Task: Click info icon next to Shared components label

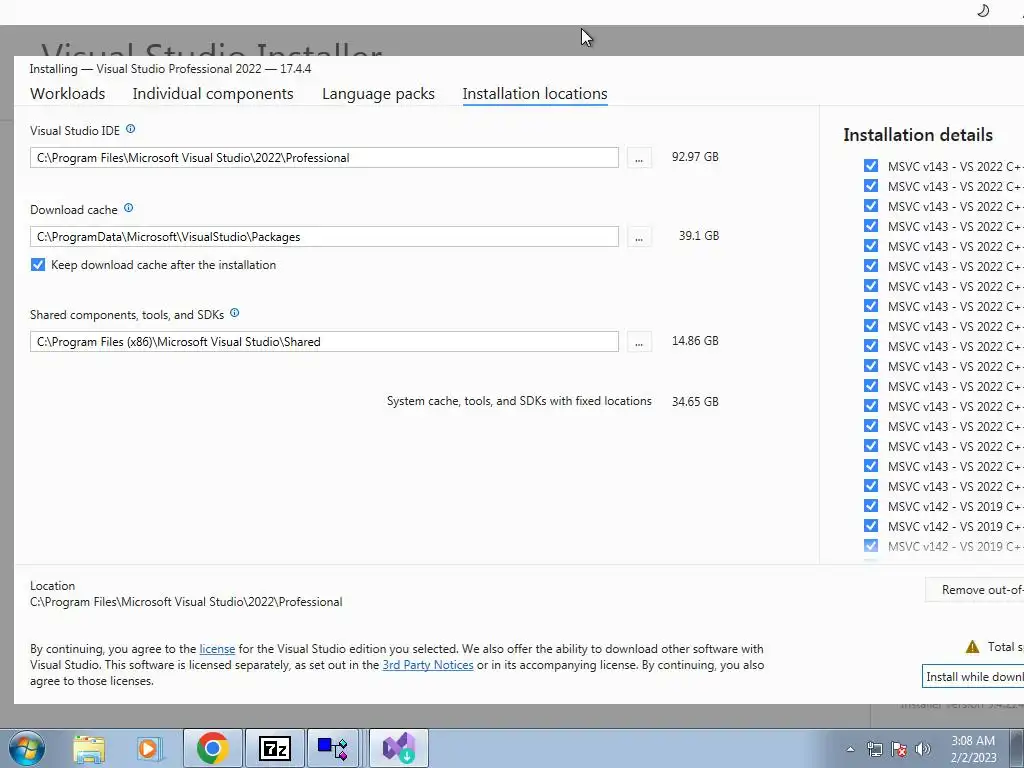Action: 234,313
